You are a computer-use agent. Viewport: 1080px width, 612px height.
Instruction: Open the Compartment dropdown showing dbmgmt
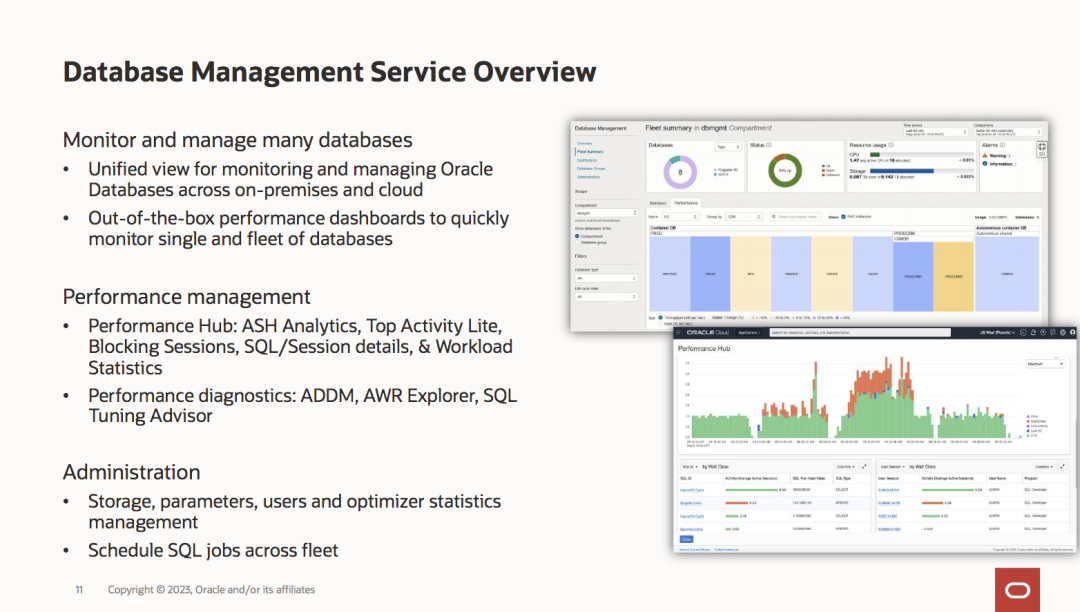coord(606,213)
